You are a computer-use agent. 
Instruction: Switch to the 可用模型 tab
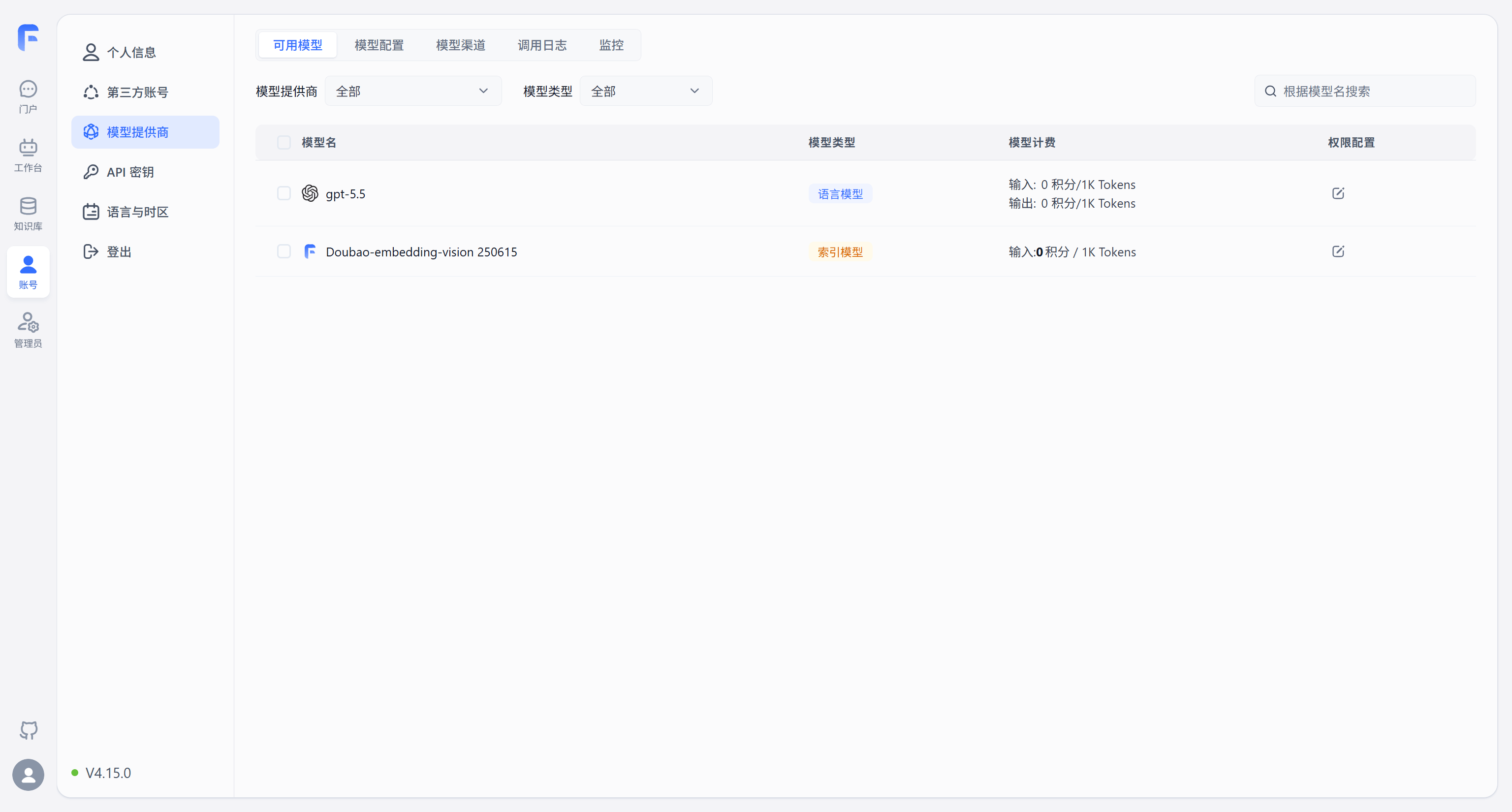[x=298, y=45]
